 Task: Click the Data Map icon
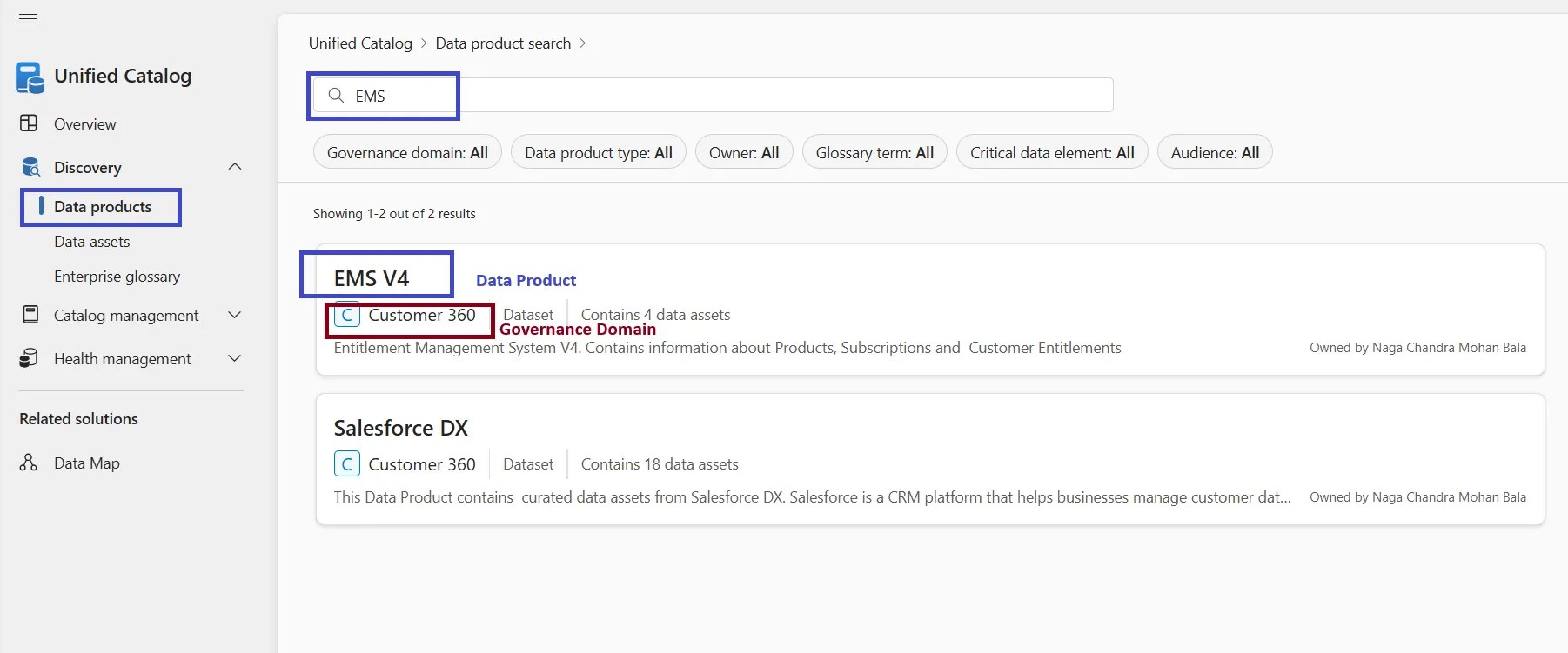point(29,463)
